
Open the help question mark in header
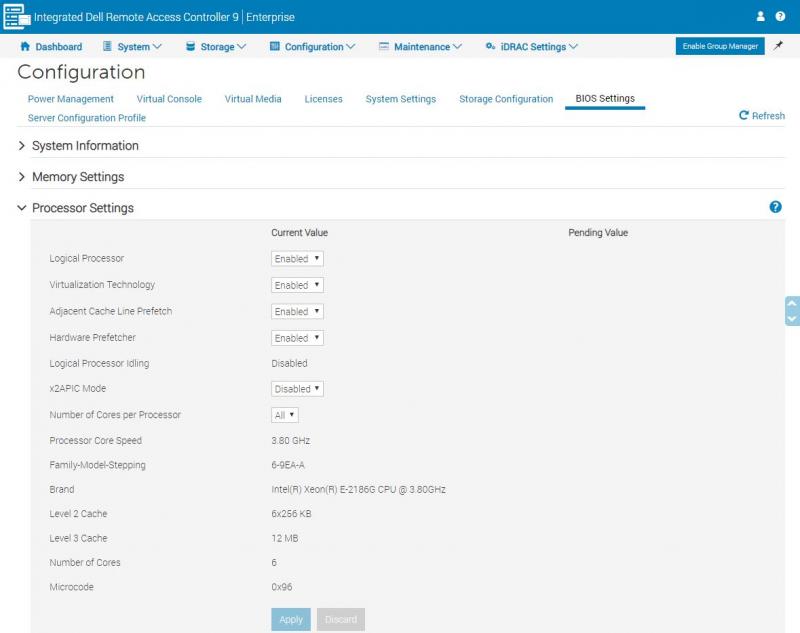[780, 17]
